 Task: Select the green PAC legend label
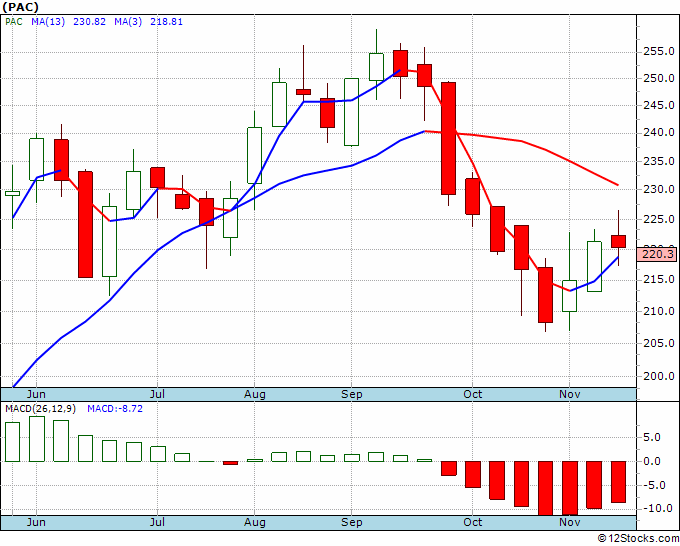click(14, 22)
